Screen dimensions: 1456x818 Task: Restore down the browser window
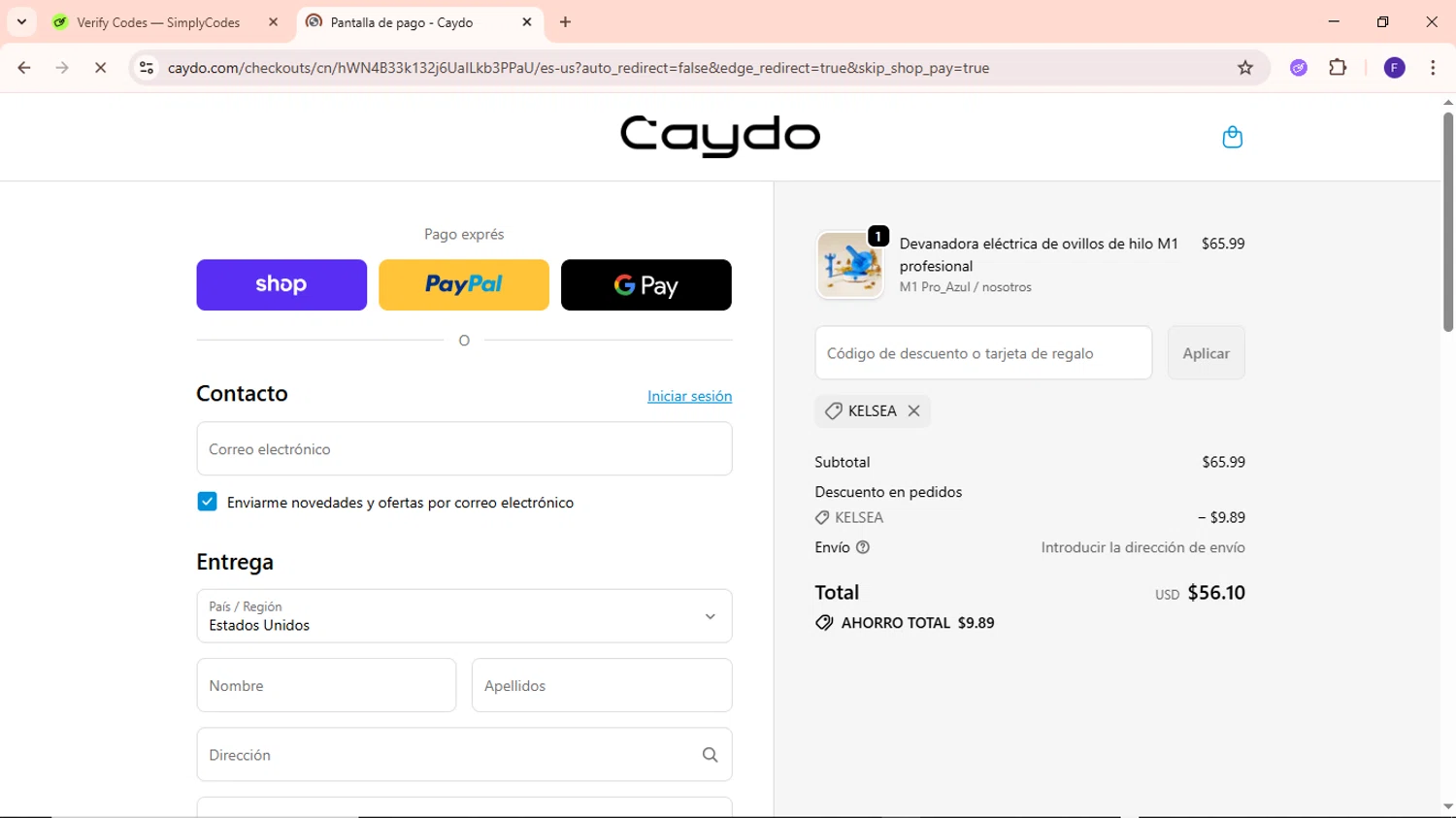[x=1382, y=21]
